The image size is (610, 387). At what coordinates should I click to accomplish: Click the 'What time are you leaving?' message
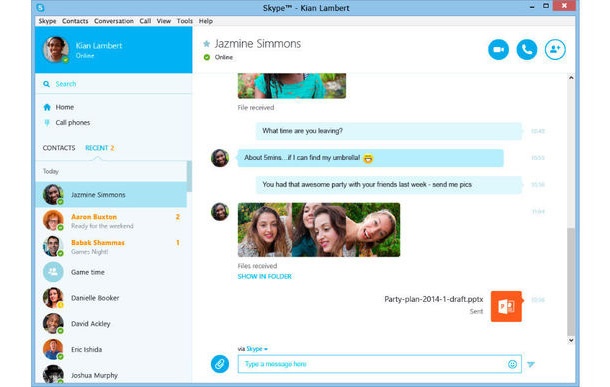click(389, 131)
